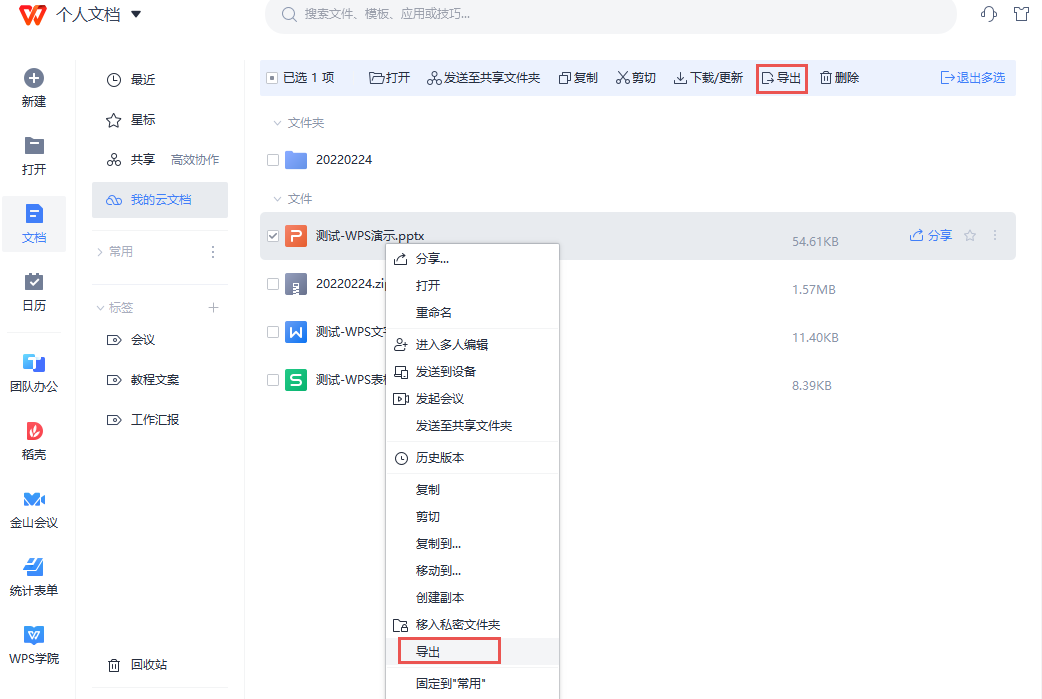Viewport: 1042px width, 699px height.
Task: Open the 稻壳 icon in sidebar
Action: [x=34, y=431]
